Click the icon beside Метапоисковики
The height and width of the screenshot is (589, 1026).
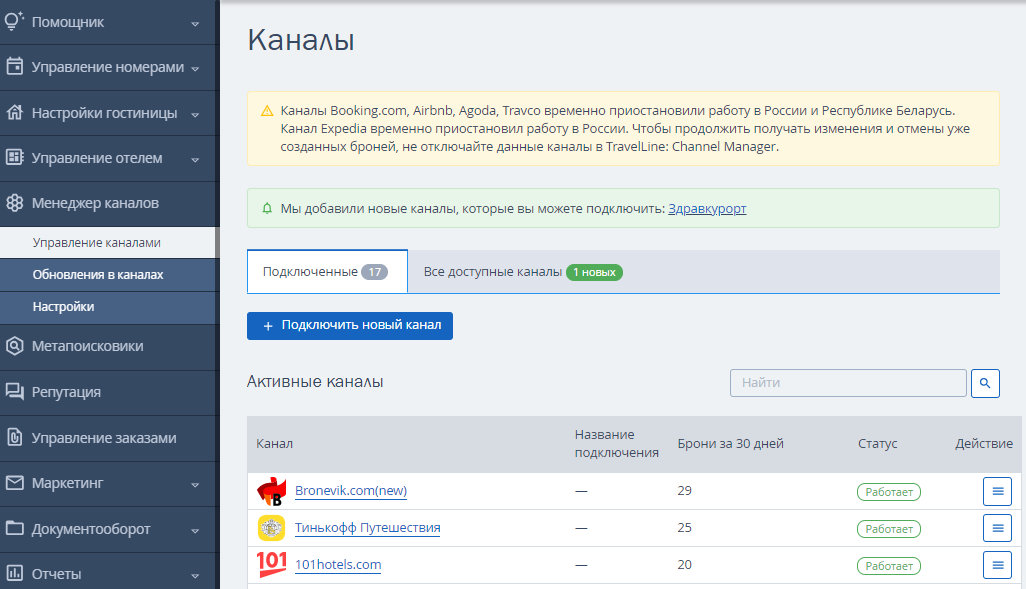point(14,346)
